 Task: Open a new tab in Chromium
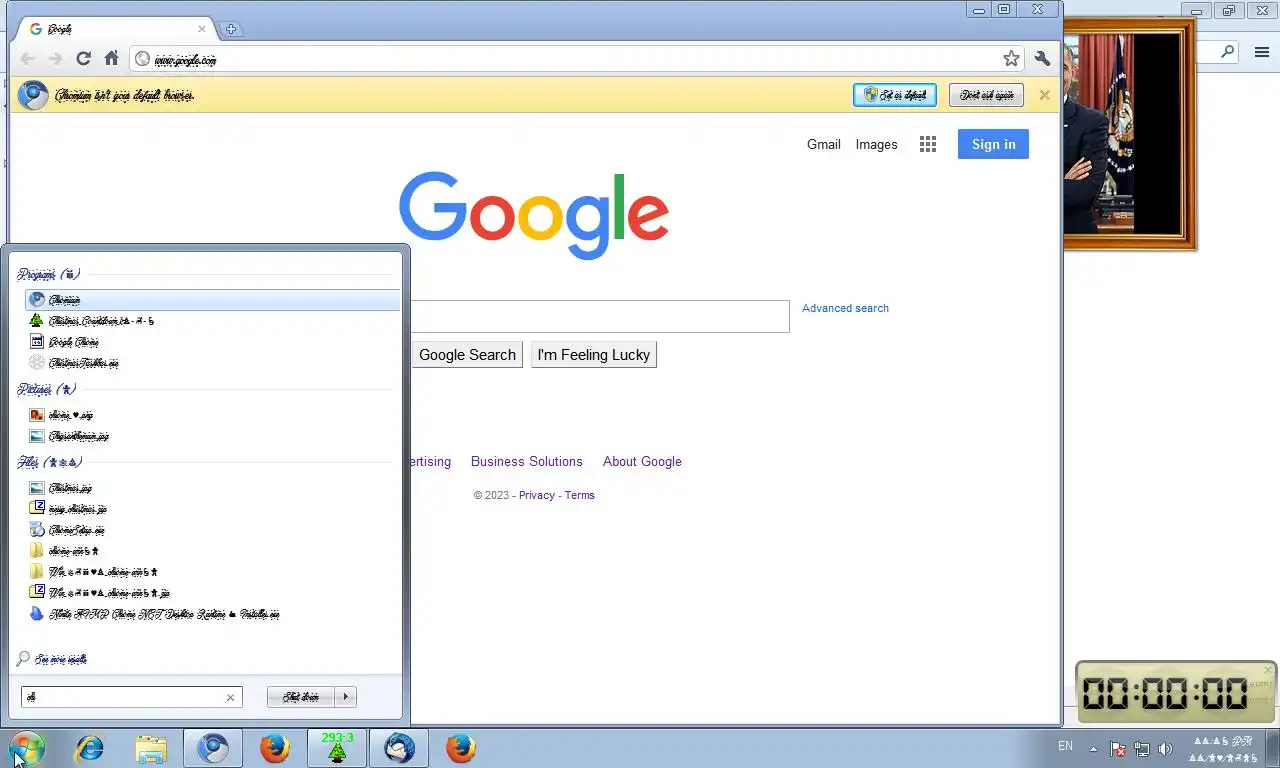tap(230, 29)
